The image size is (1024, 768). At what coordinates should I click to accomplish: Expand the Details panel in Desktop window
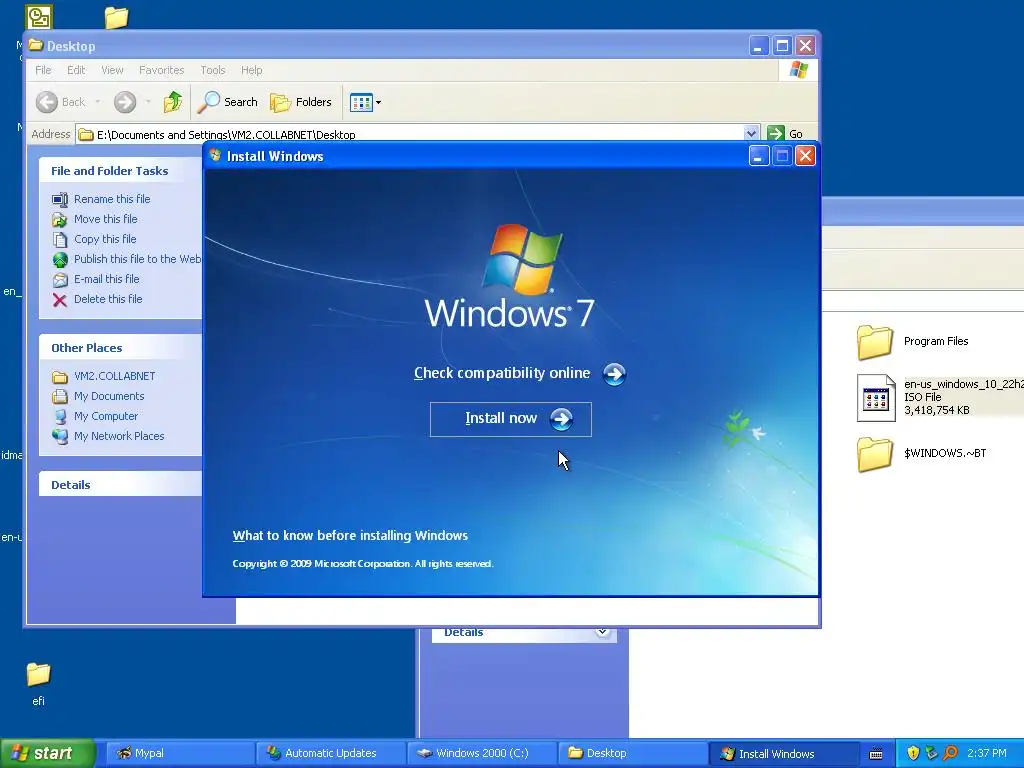[120, 485]
